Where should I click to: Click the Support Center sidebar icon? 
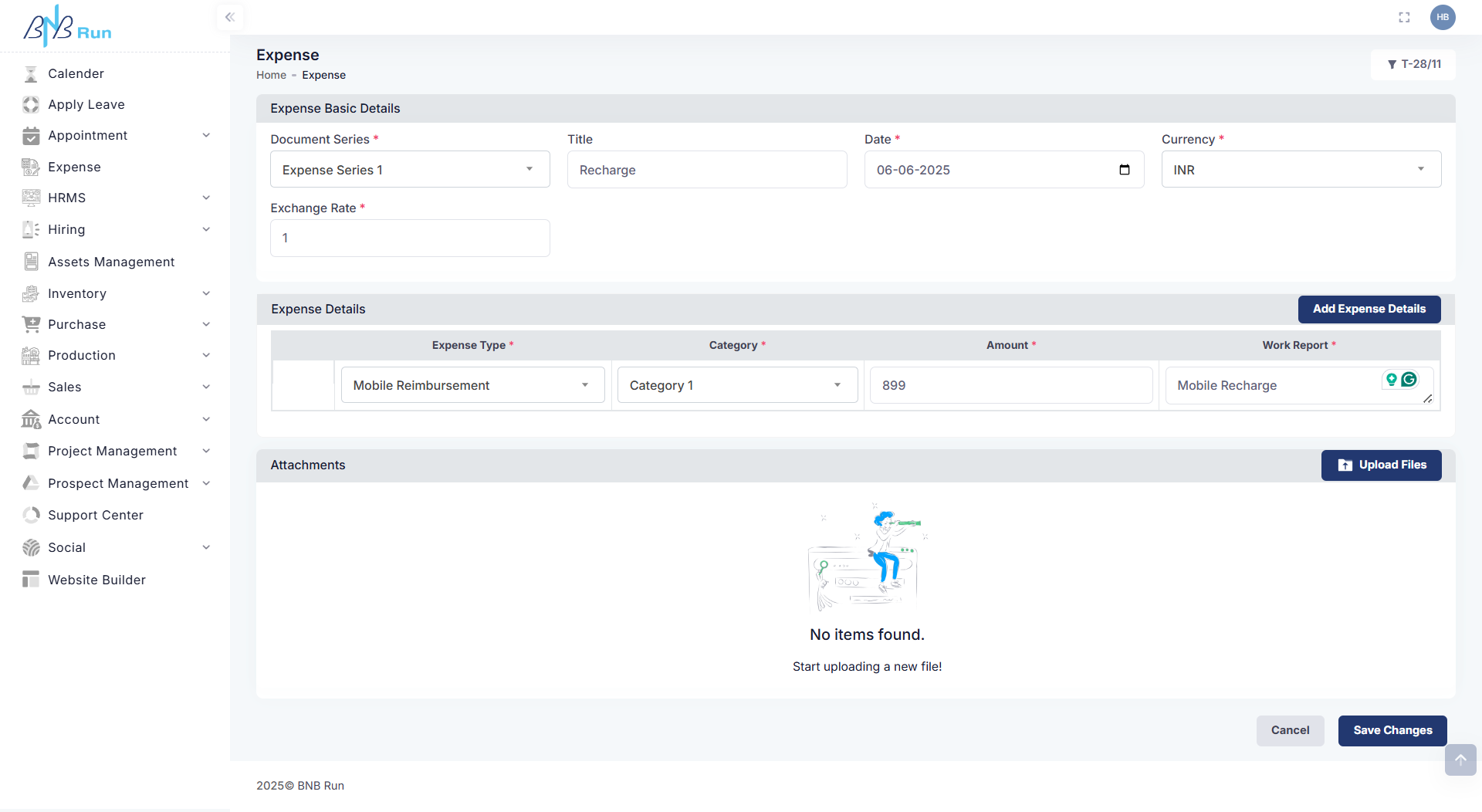[31, 515]
